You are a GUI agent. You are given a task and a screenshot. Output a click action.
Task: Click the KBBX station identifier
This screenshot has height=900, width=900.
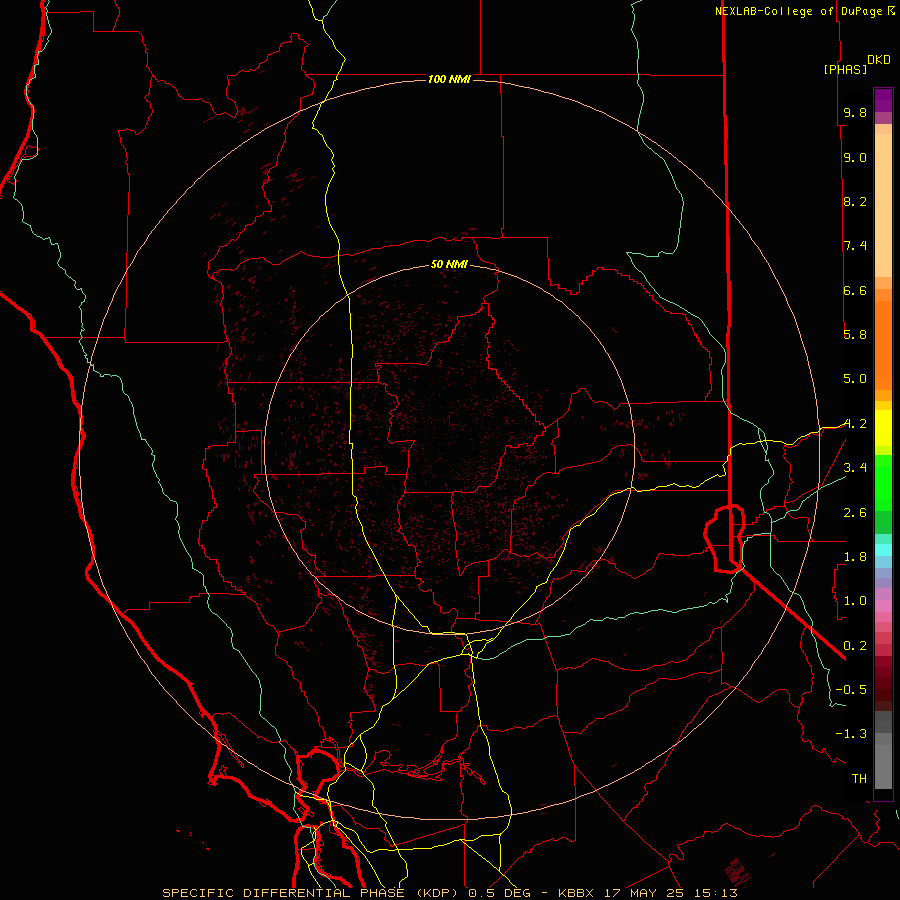(x=577, y=893)
